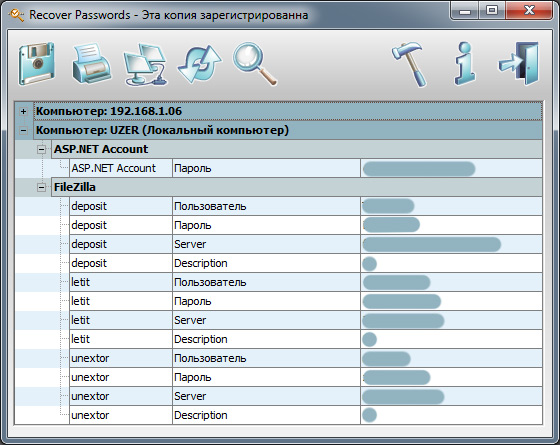The image size is (560, 445).
Task: Collapse the FileZilla group
Action: [42, 187]
